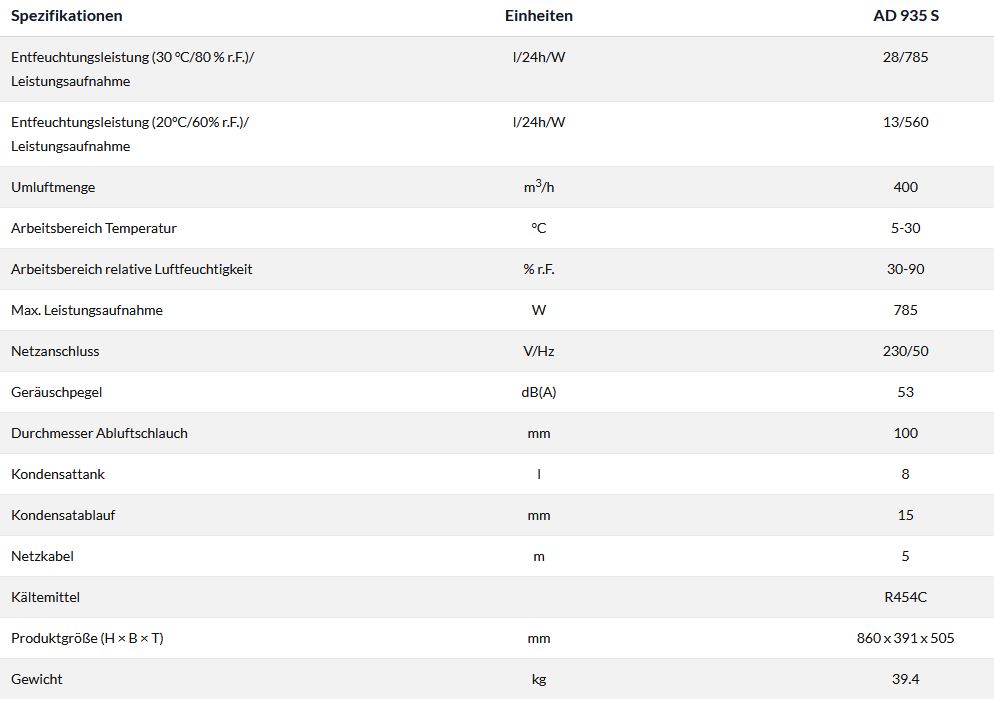
Task: Click Arbeitsbereich relative Luftfeuchtigkeit label
Action: (x=132, y=269)
